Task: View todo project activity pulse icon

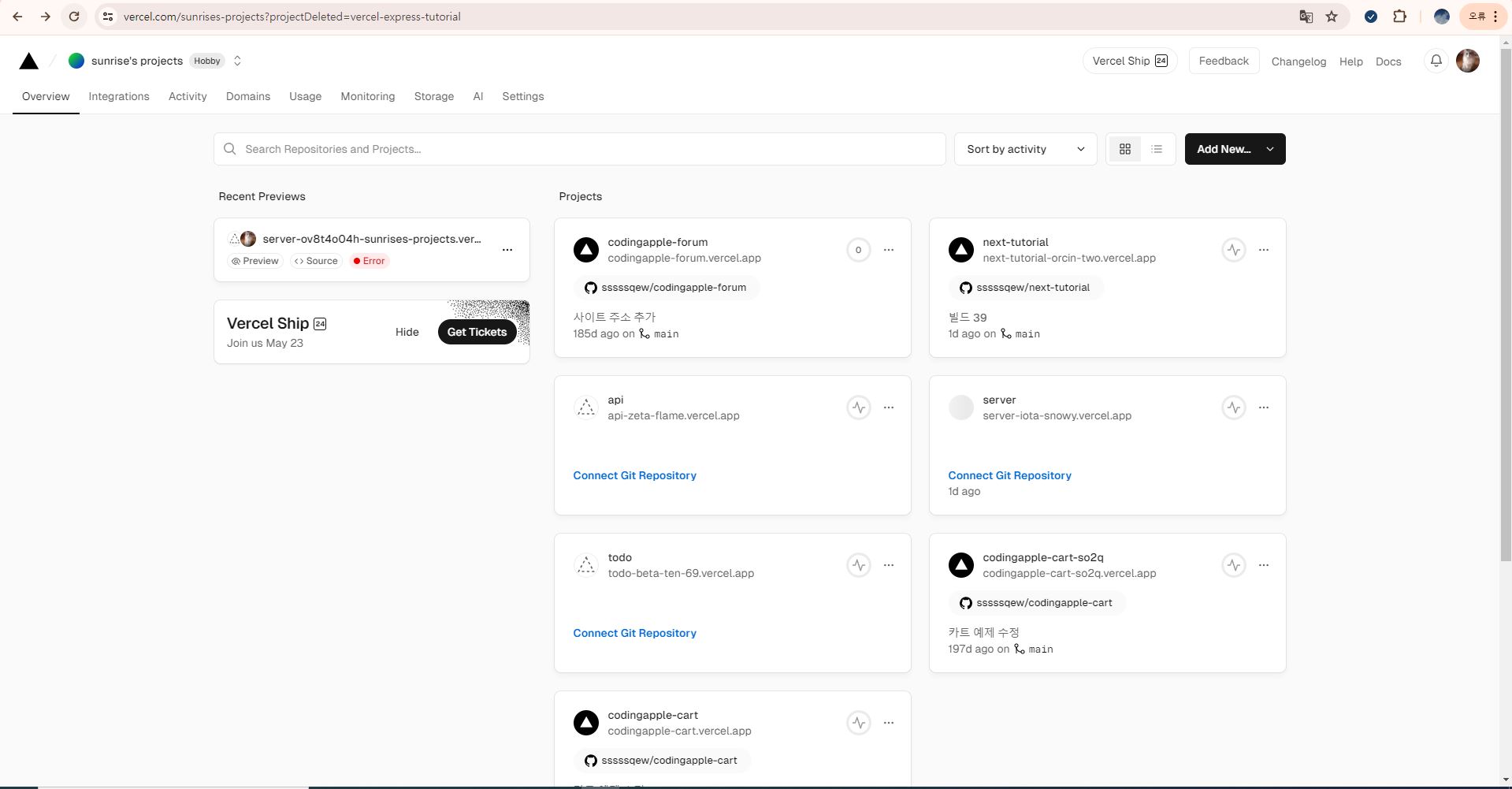Action: pos(859,565)
